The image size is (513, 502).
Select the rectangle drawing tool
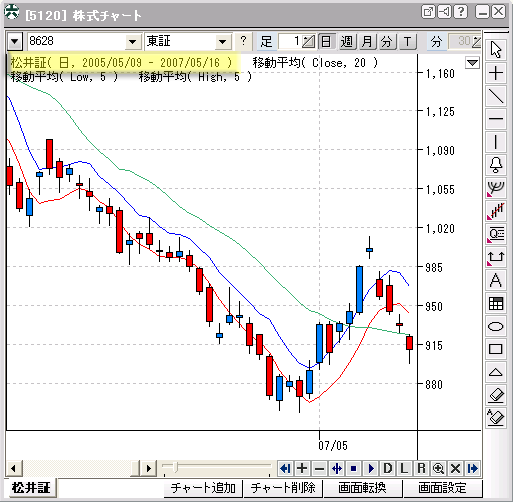[496, 349]
